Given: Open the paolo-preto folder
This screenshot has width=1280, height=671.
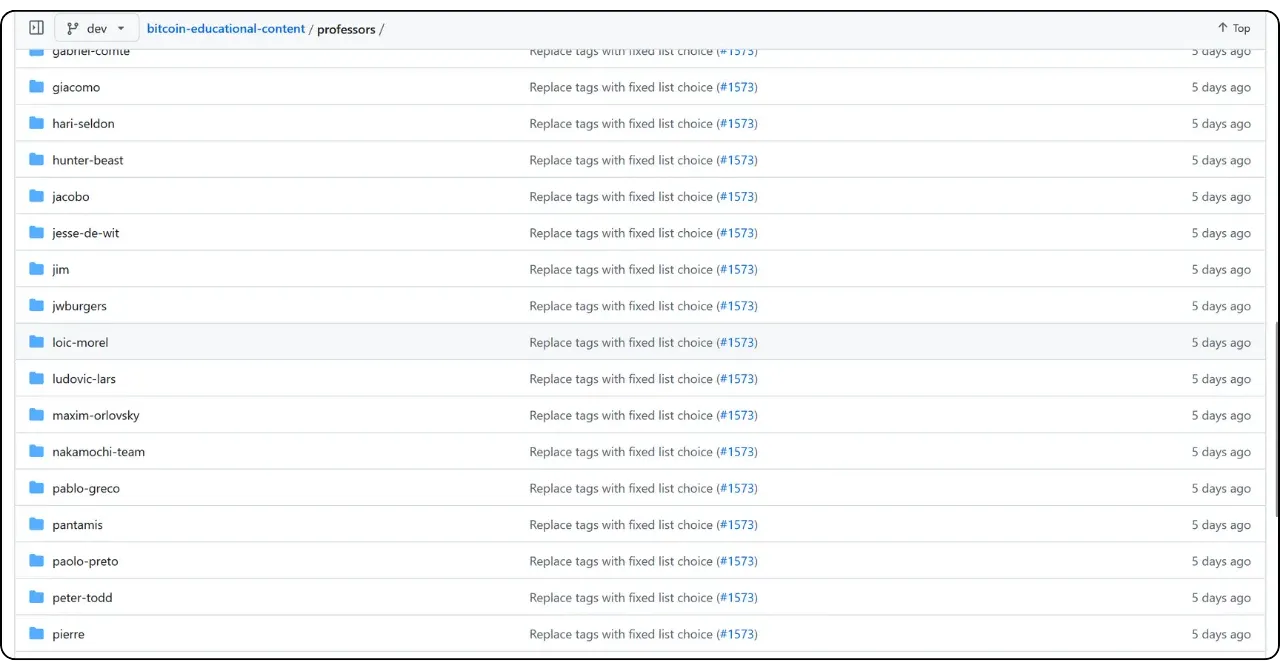Looking at the screenshot, I should [85, 561].
